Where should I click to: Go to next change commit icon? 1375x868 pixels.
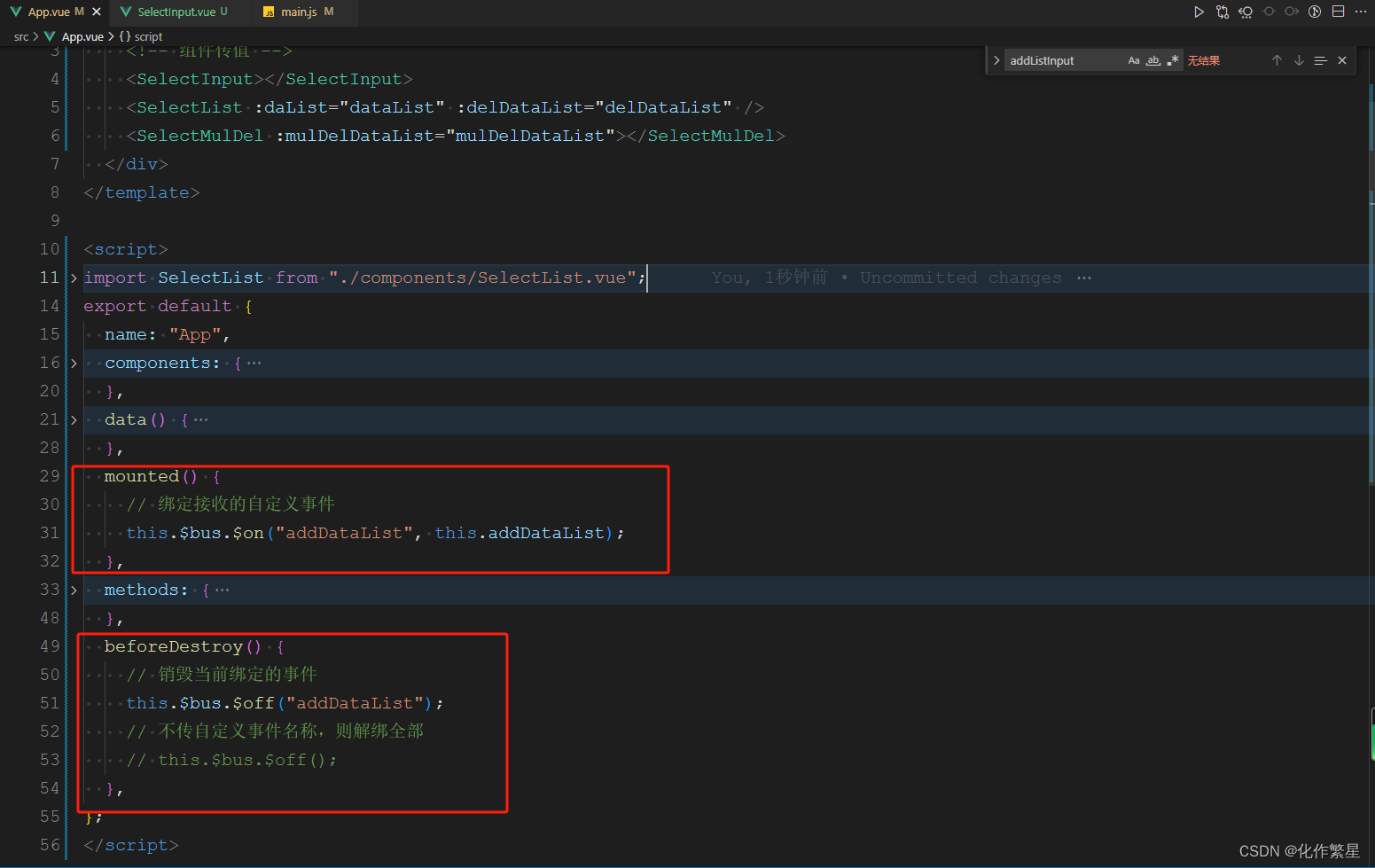click(1292, 12)
